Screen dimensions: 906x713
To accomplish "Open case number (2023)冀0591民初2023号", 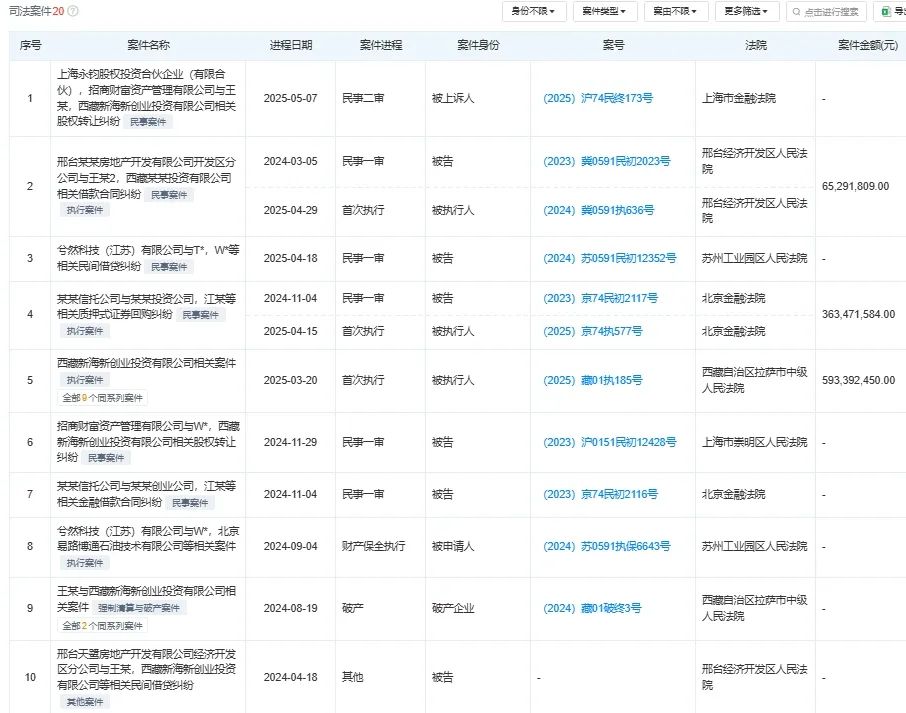I will [x=606, y=161].
